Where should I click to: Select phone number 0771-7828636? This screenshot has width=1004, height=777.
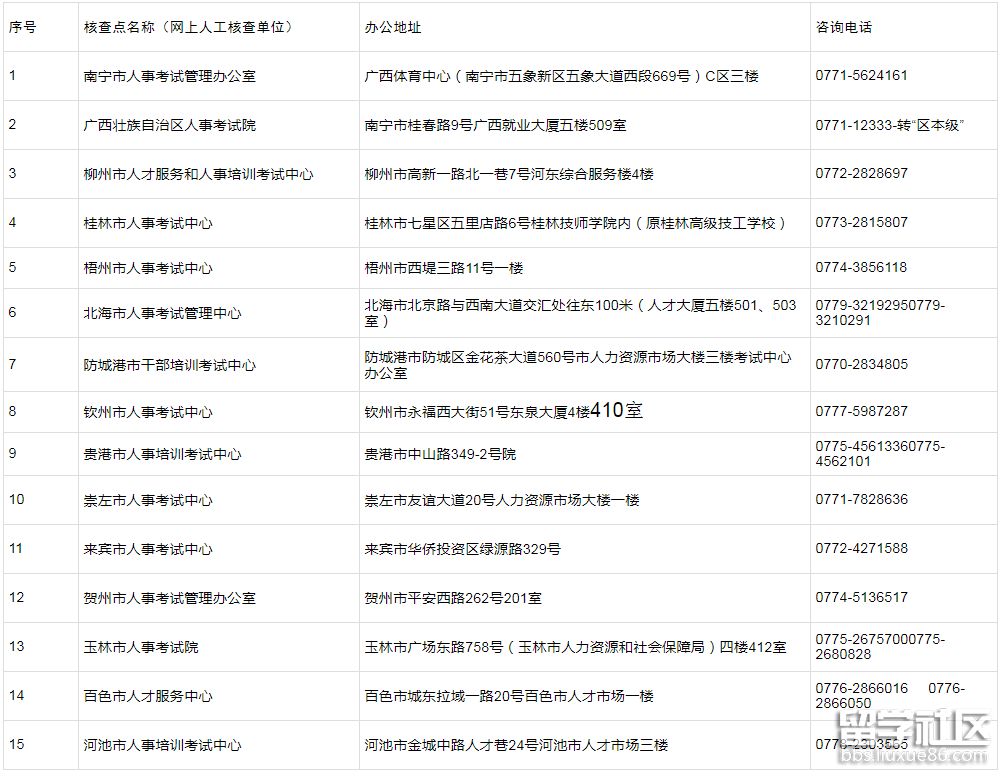[861, 499]
